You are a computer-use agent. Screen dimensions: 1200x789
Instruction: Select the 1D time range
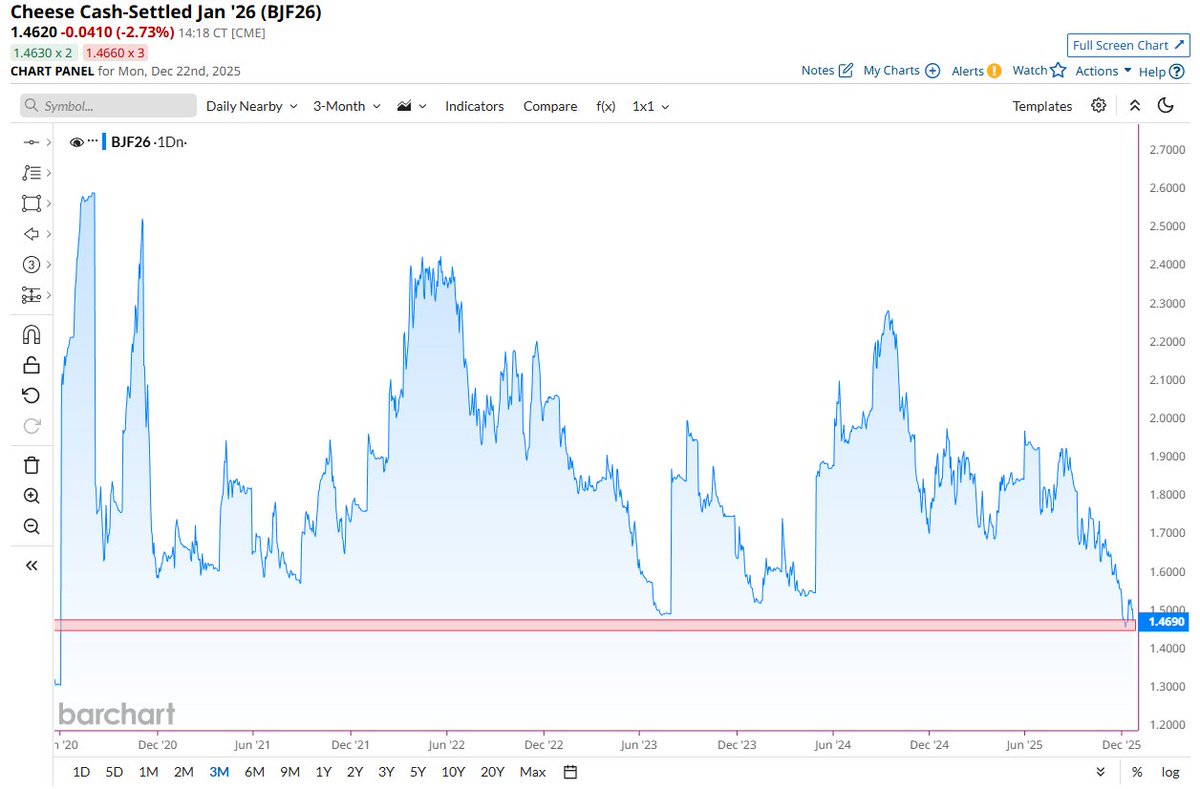[x=82, y=772]
